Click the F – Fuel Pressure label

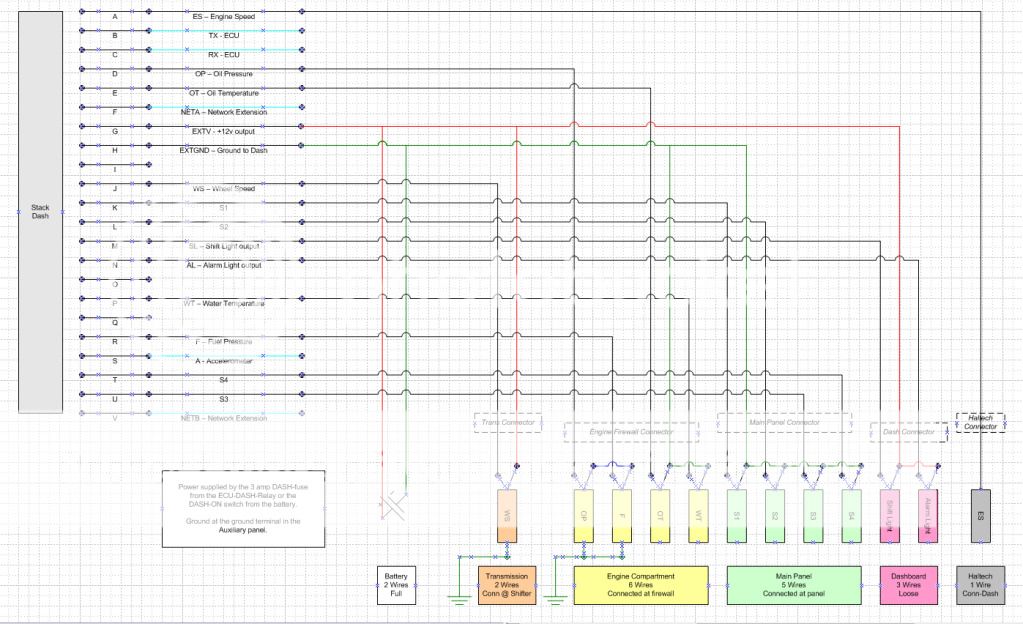[224, 341]
